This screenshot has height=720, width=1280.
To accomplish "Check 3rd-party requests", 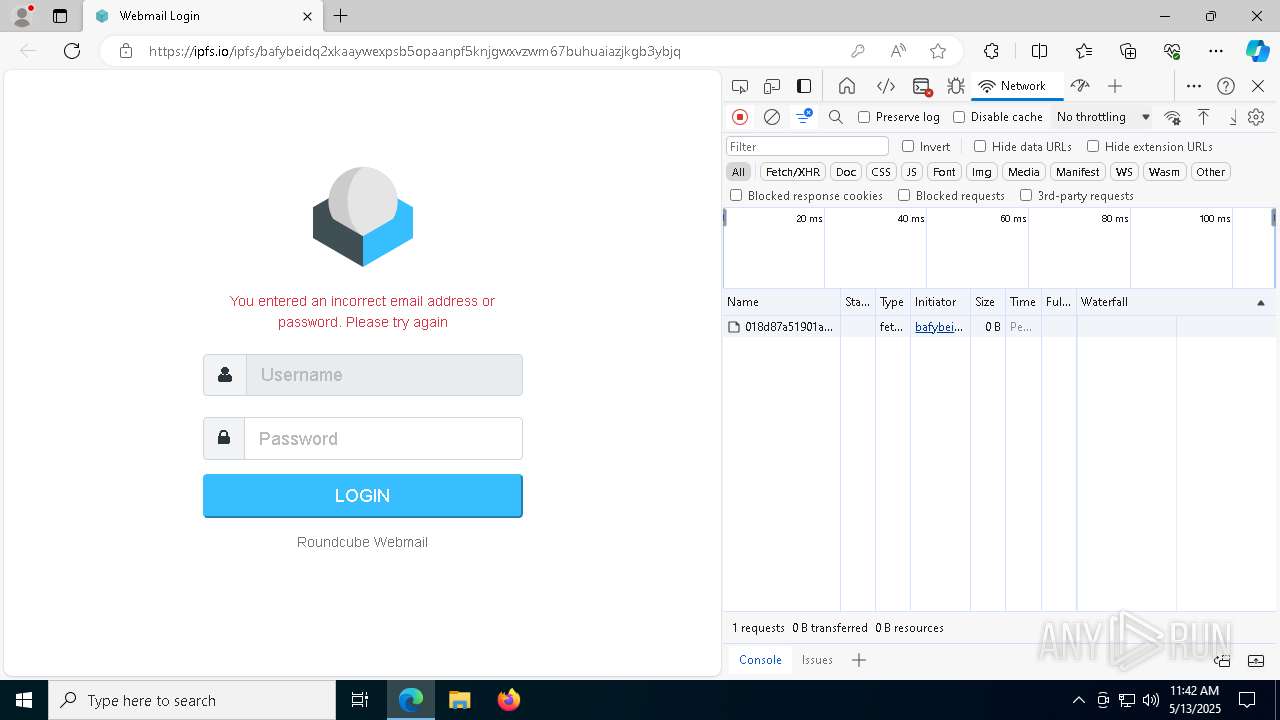I will point(1026,196).
